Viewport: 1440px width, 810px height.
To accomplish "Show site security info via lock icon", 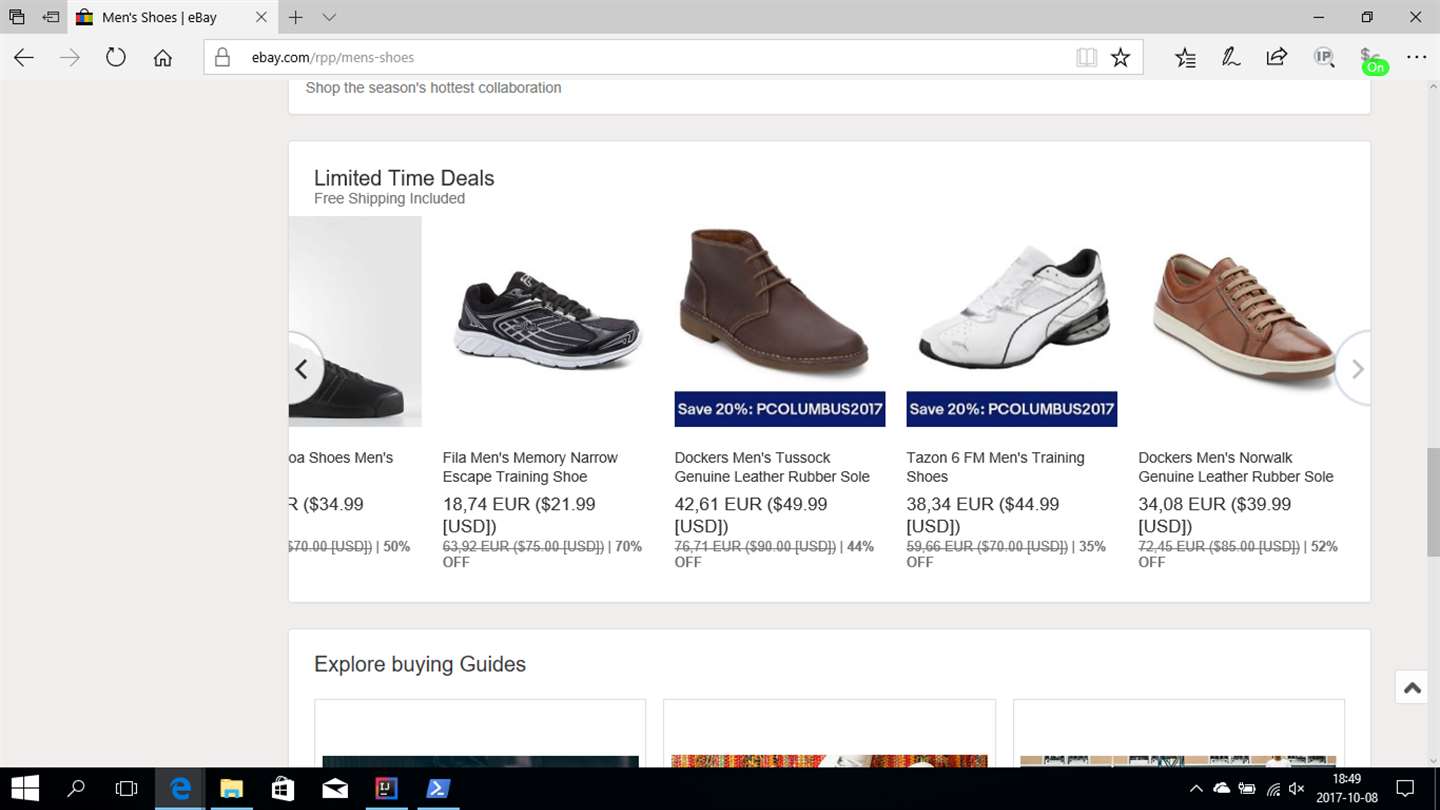I will click(223, 58).
